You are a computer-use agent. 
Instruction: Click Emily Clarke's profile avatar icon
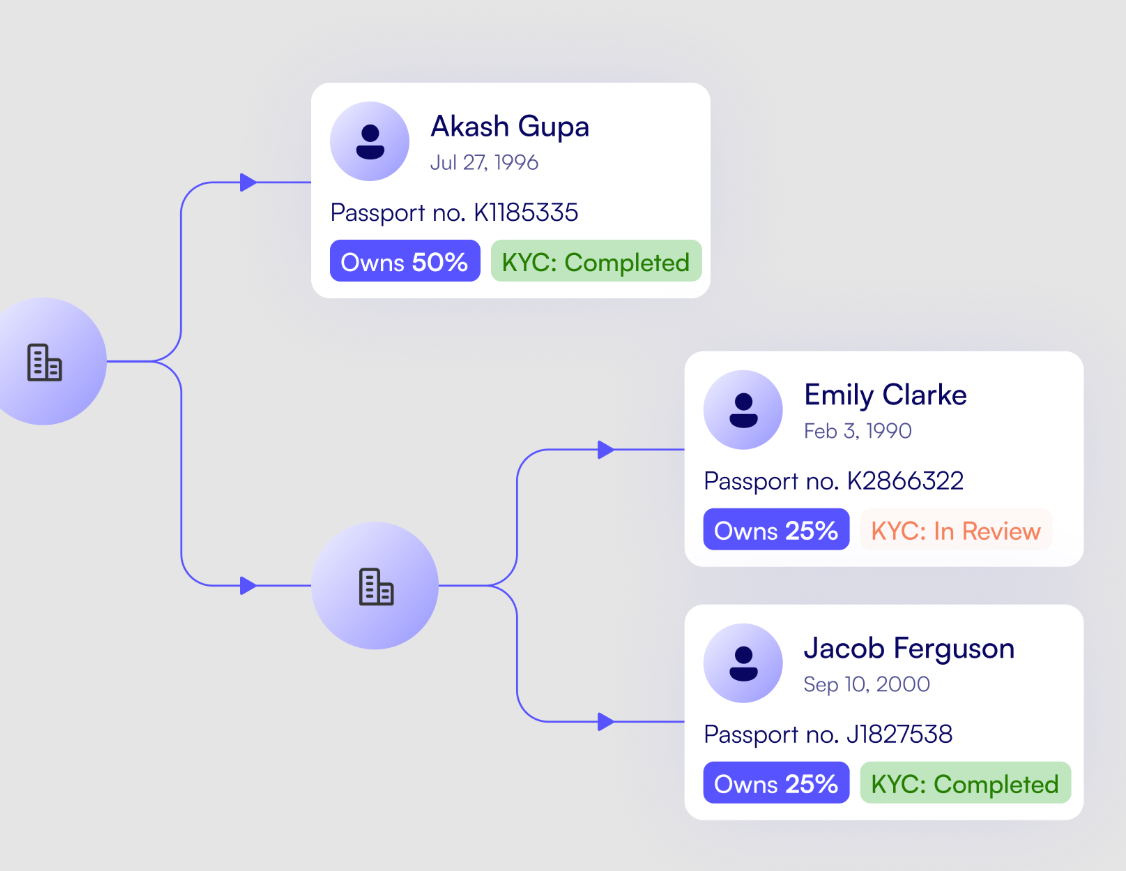pyautogui.click(x=743, y=410)
